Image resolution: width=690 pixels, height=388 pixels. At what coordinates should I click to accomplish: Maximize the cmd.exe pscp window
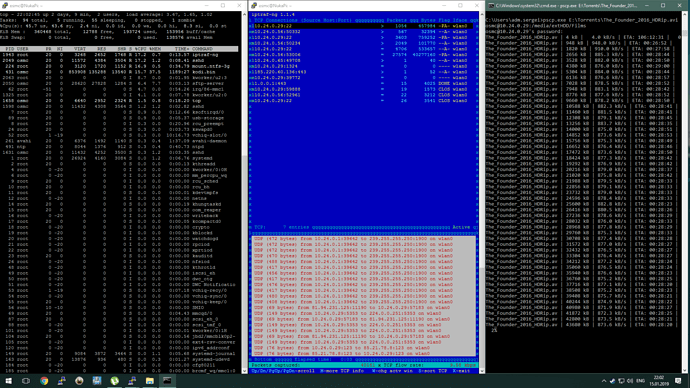click(663, 5)
